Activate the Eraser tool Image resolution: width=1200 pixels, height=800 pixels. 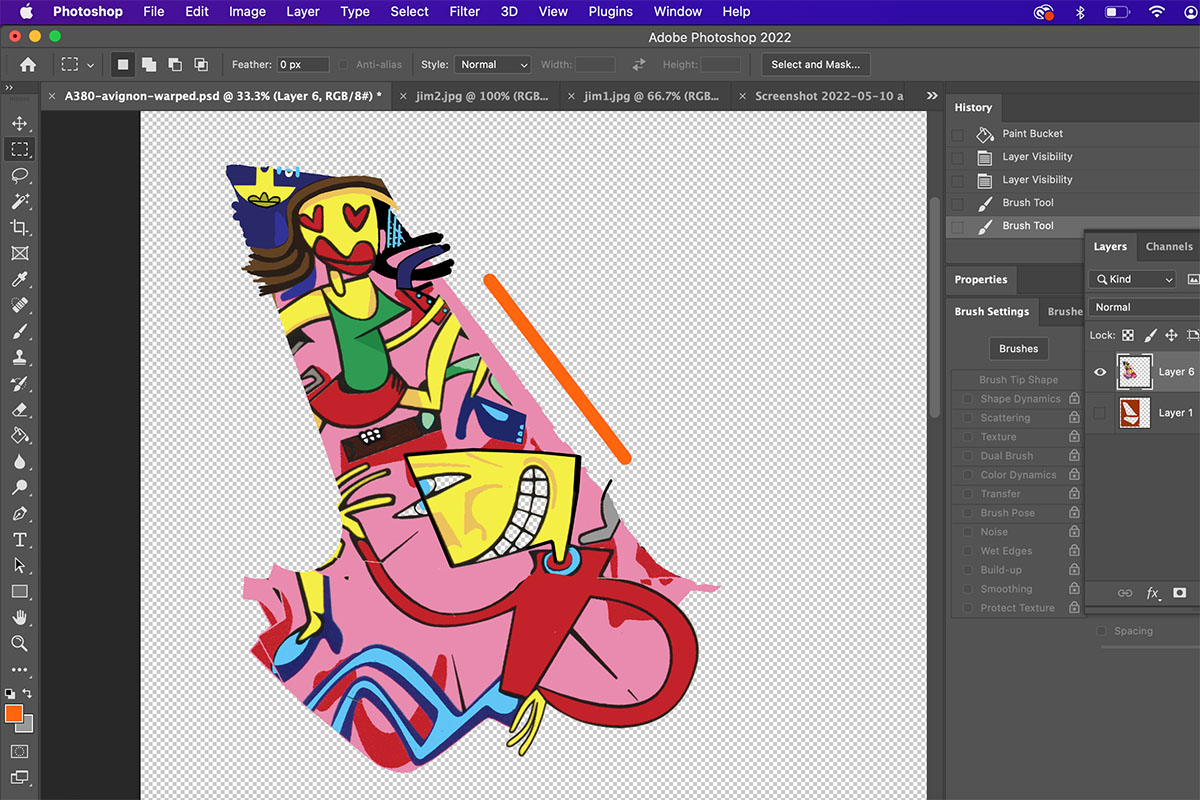click(19, 410)
